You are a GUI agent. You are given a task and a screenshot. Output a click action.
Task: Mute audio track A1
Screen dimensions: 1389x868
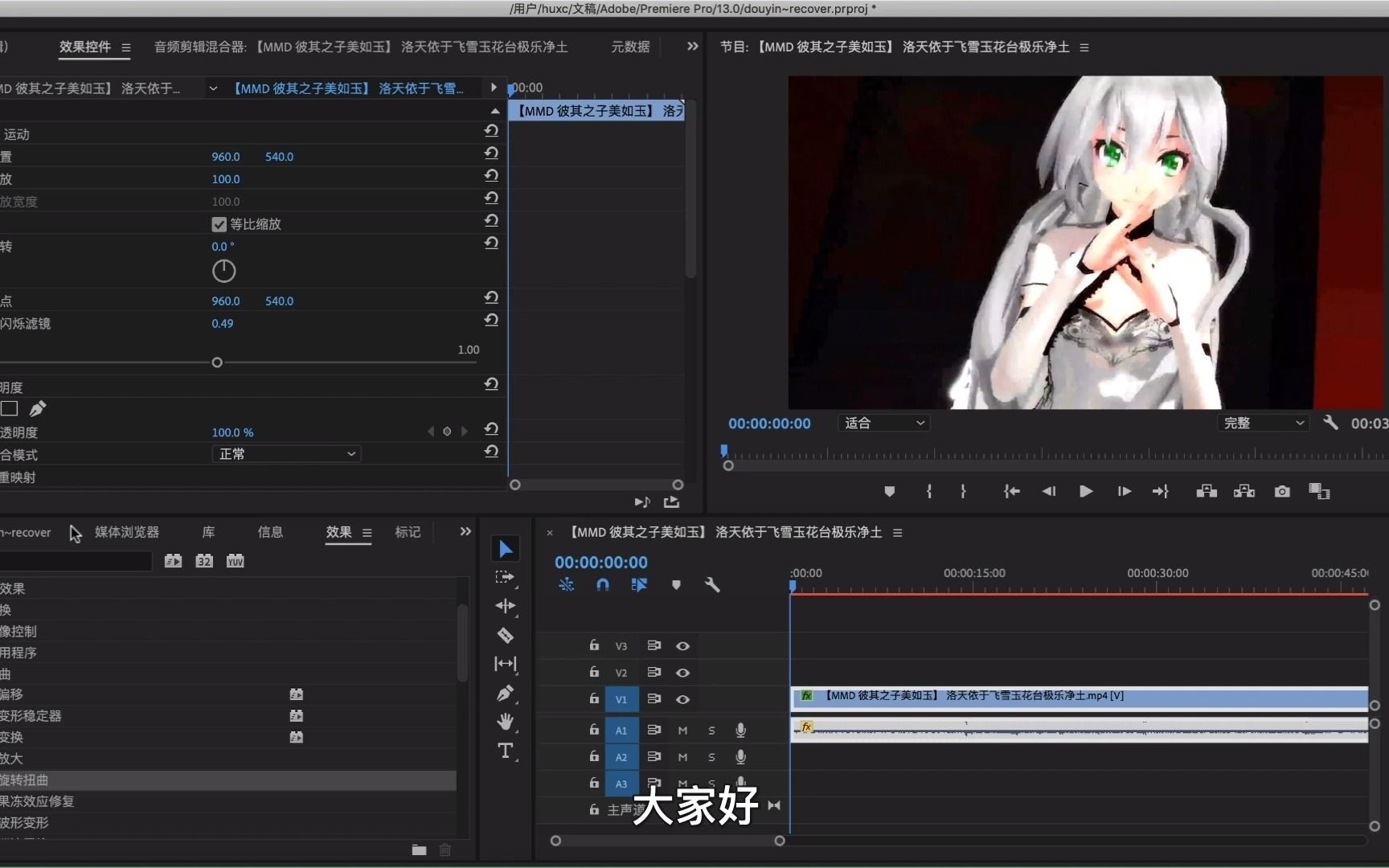click(682, 731)
